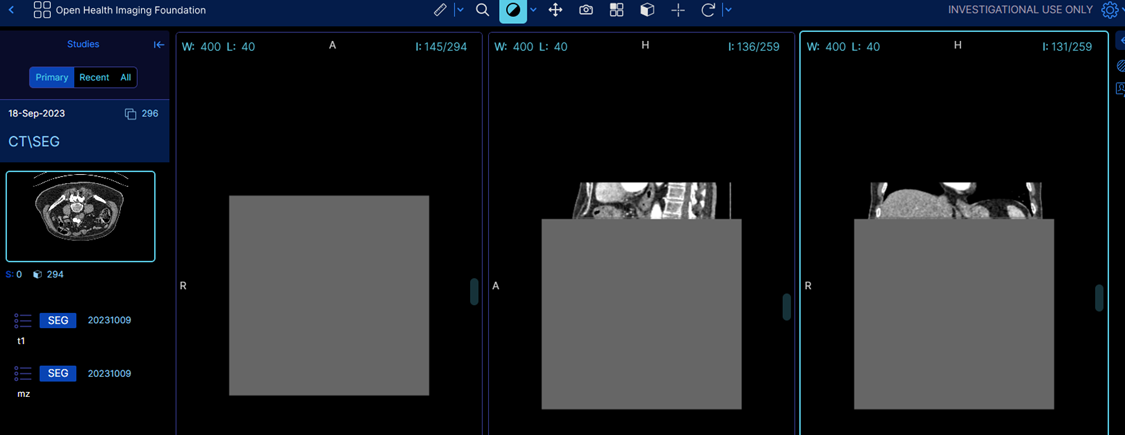Click the I: 131/259 slice indicator

[1067, 47]
